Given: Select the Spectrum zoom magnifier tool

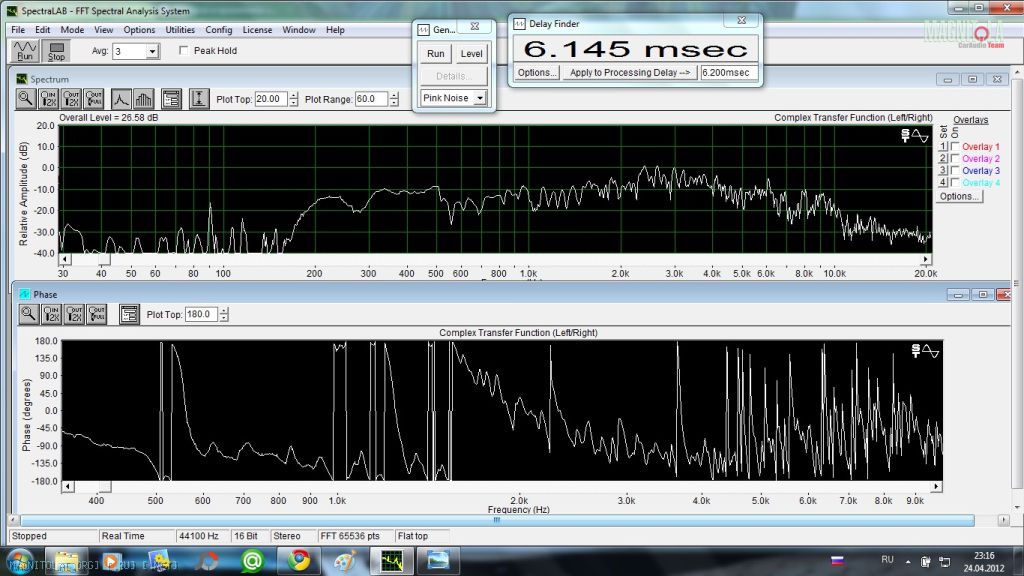Looking at the screenshot, I should pyautogui.click(x=25, y=99).
